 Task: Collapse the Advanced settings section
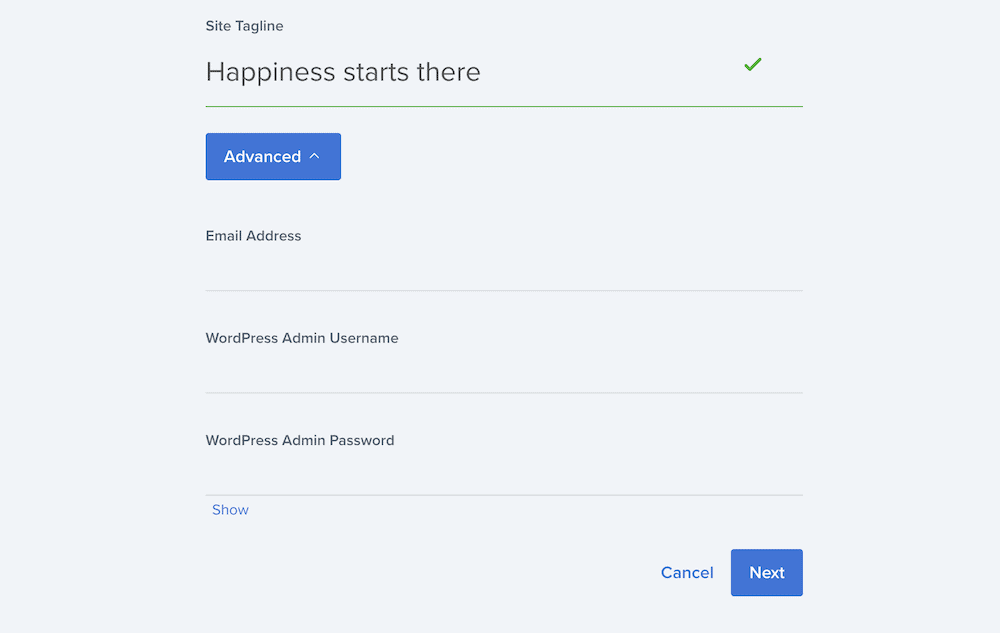[x=273, y=156]
